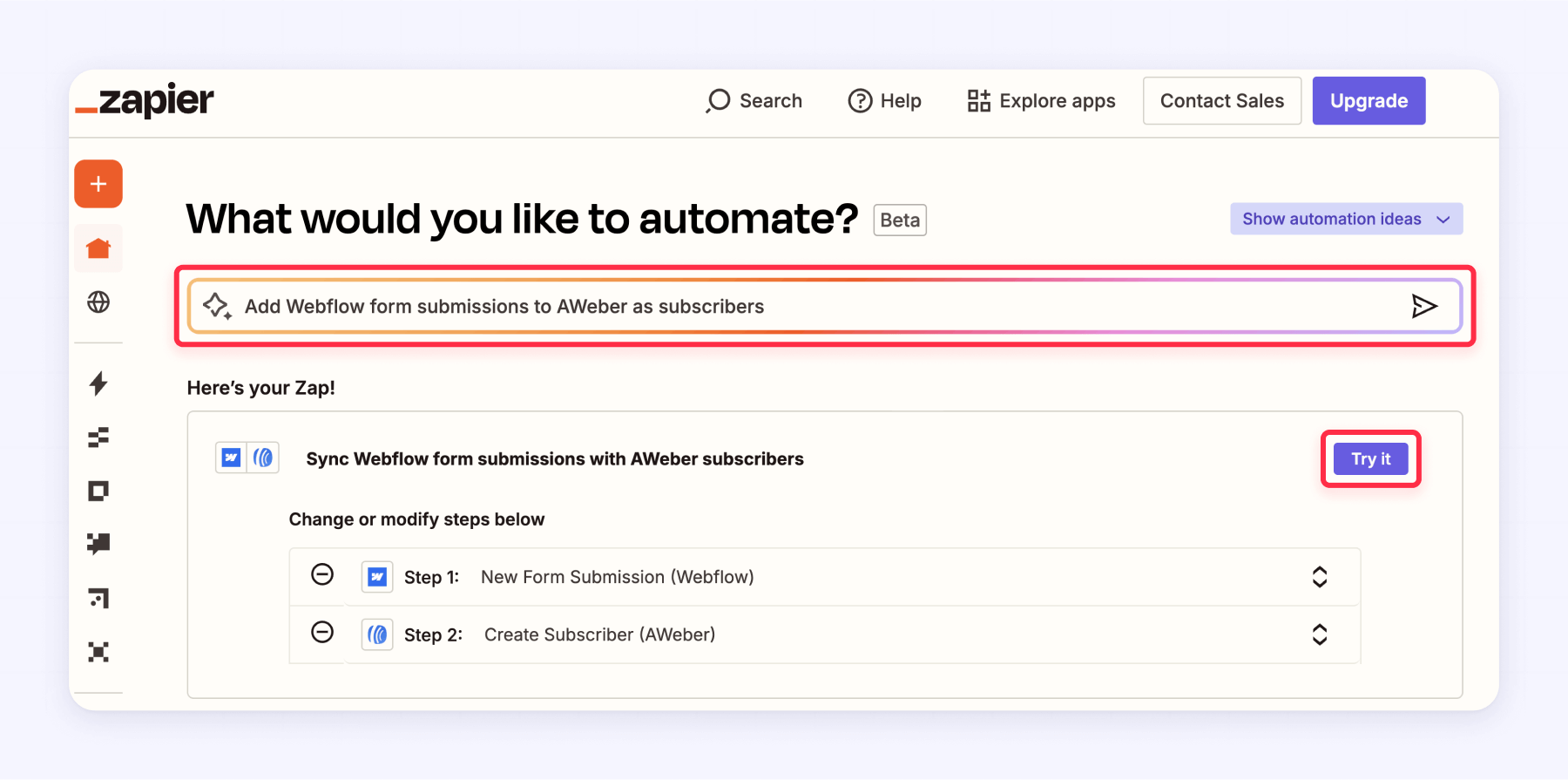Click the Webflow app icon in Zap header
This screenshot has width=1568, height=780.
(231, 458)
